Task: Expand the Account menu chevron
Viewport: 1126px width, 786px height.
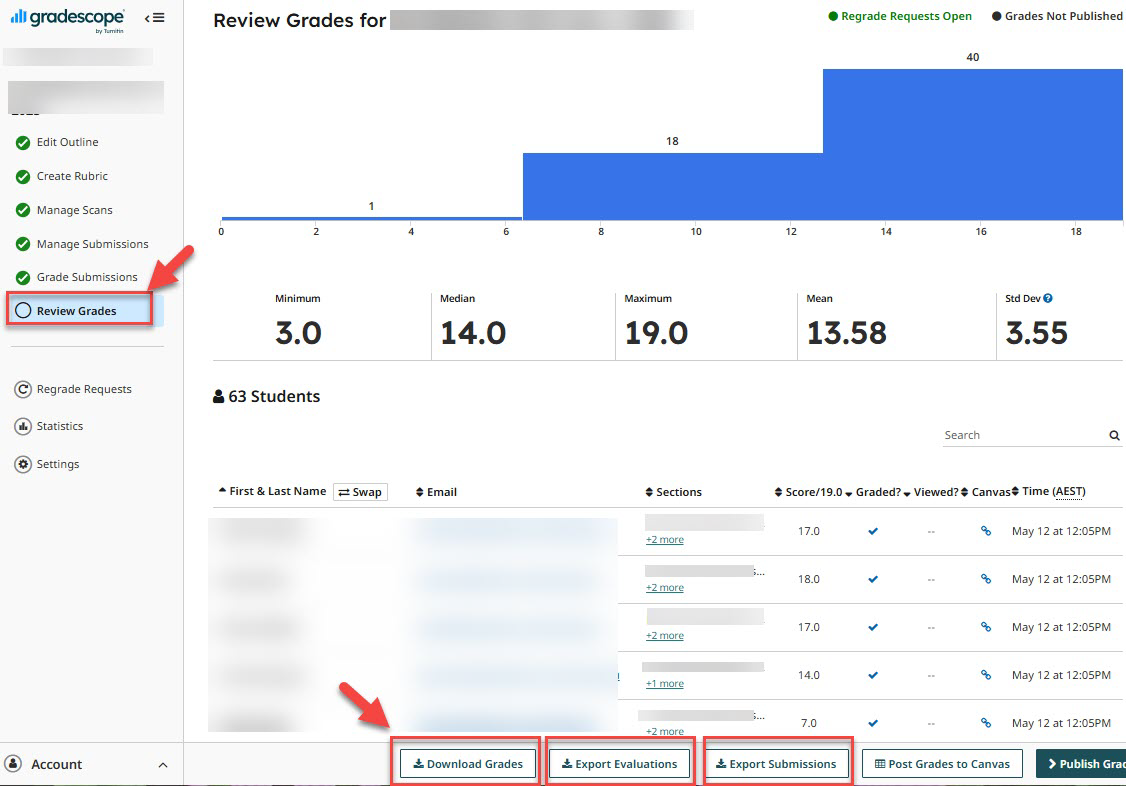Action: (163, 765)
